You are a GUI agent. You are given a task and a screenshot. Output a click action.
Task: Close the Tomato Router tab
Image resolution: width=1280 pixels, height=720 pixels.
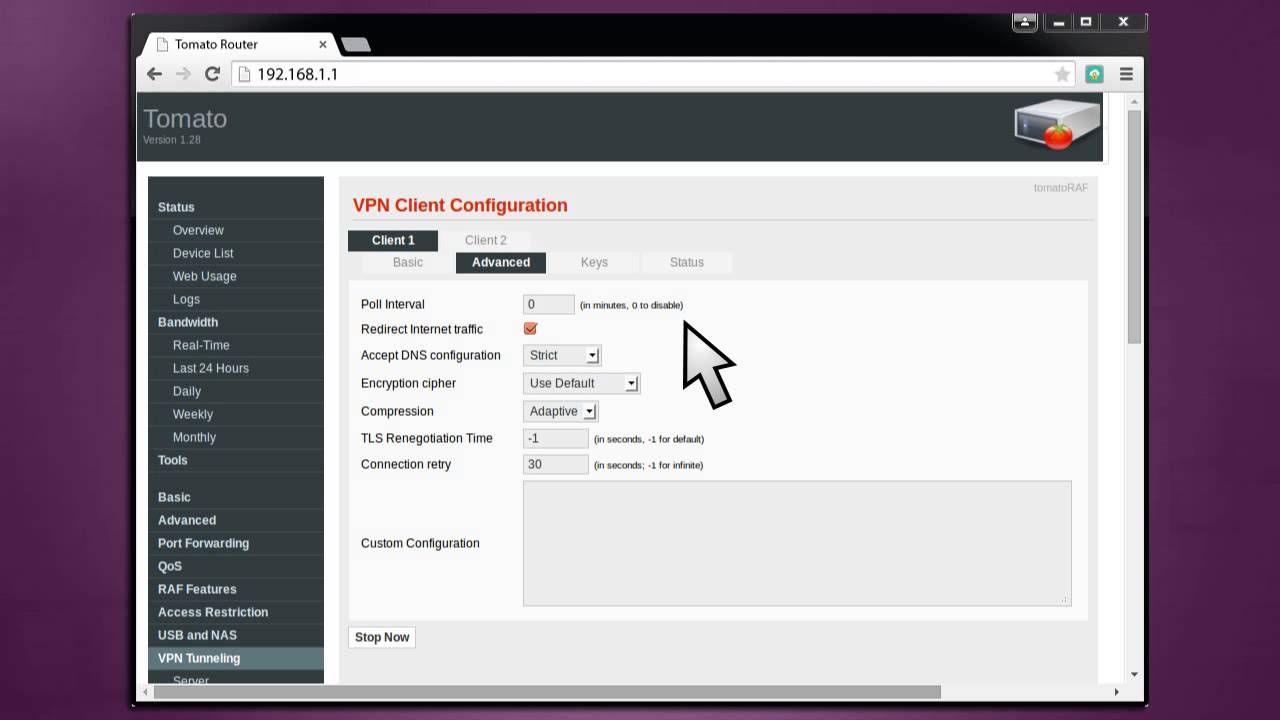pyautogui.click(x=323, y=44)
